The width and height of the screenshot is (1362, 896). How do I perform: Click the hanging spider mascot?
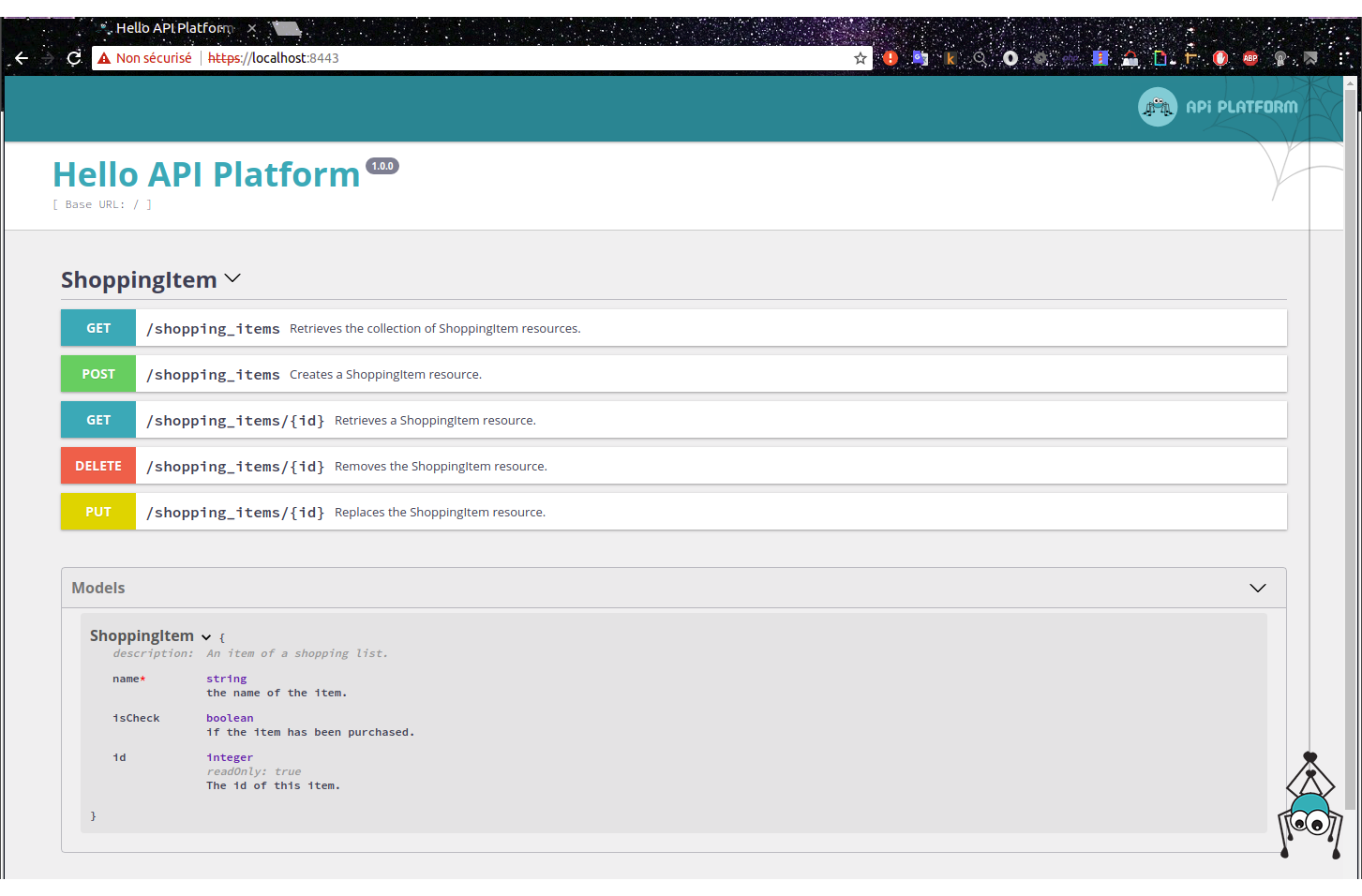click(1310, 811)
